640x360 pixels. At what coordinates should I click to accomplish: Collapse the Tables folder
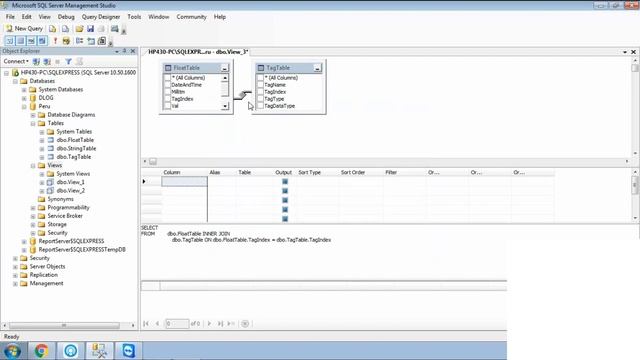point(33,123)
